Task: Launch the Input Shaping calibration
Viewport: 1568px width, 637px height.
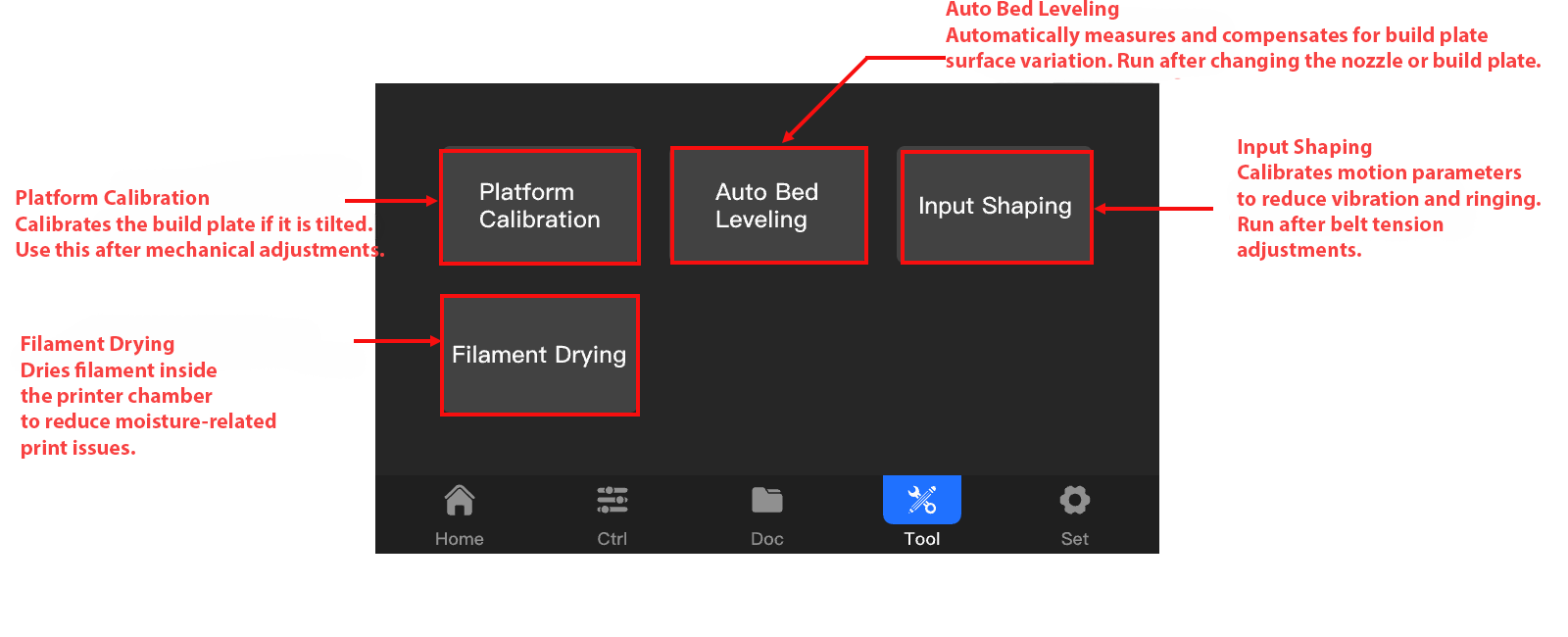Action: click(x=996, y=207)
